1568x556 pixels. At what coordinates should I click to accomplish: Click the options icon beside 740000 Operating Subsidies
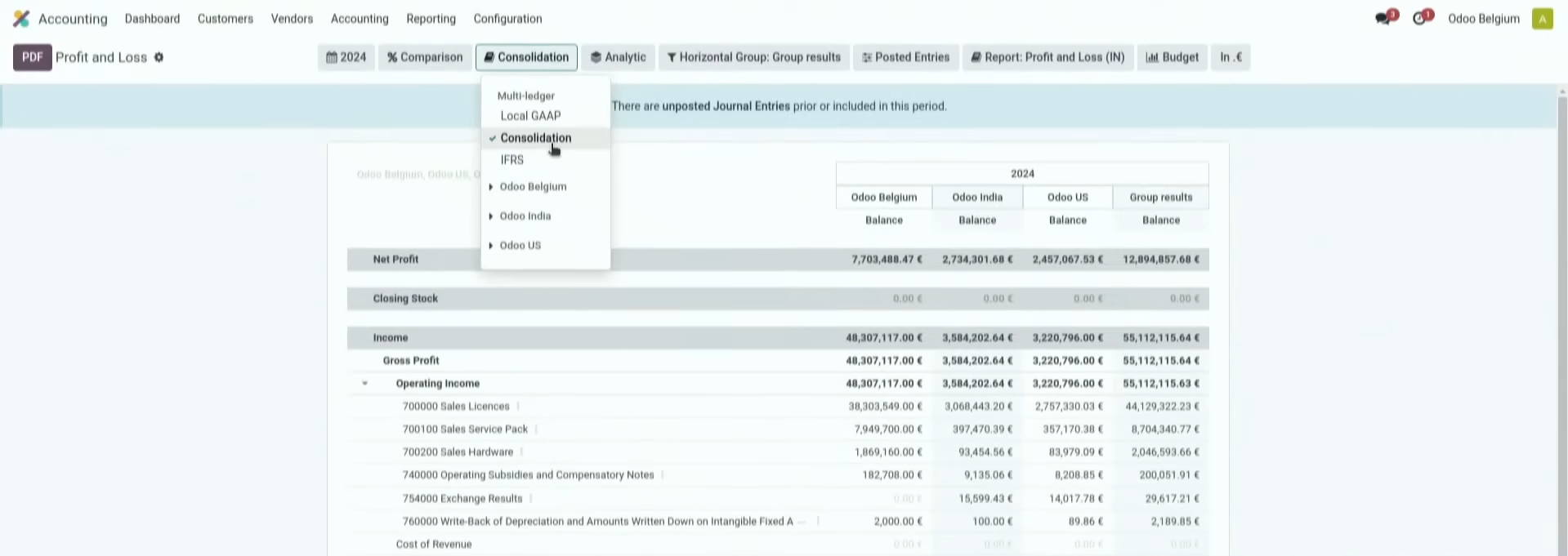tap(662, 474)
